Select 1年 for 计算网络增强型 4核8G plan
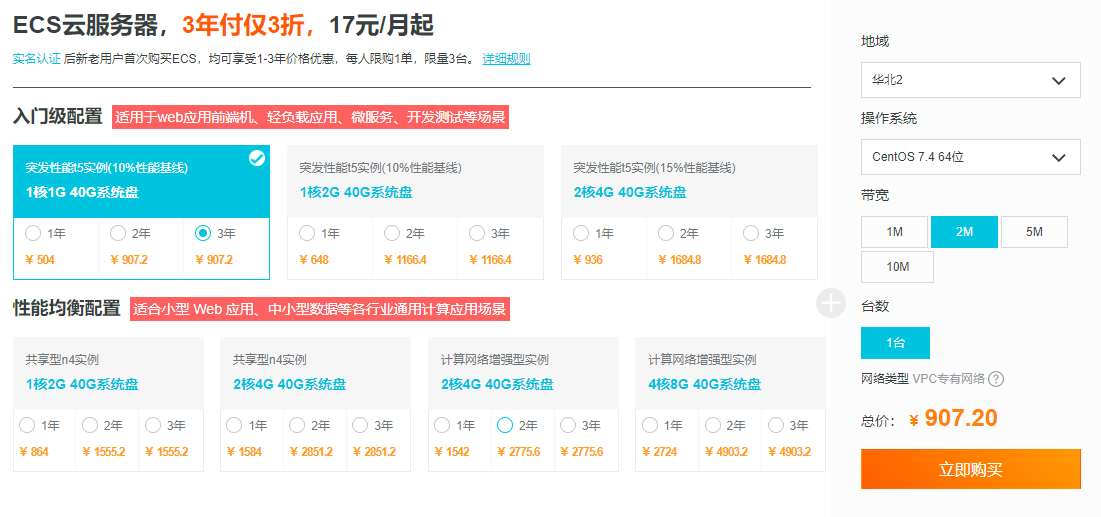Image resolution: width=1101 pixels, height=517 pixels. click(650, 425)
